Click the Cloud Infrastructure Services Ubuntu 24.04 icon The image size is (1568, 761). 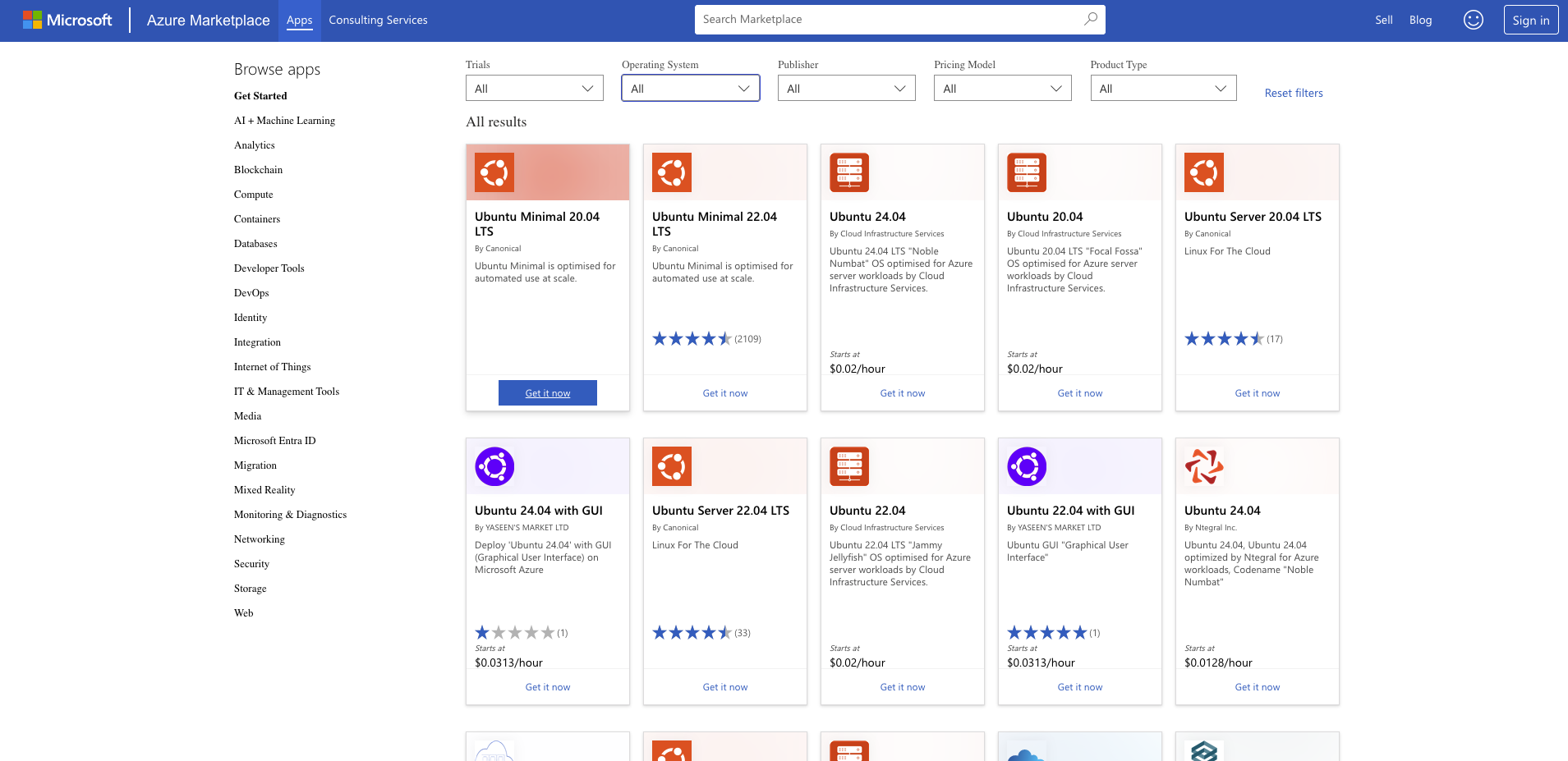coord(849,172)
